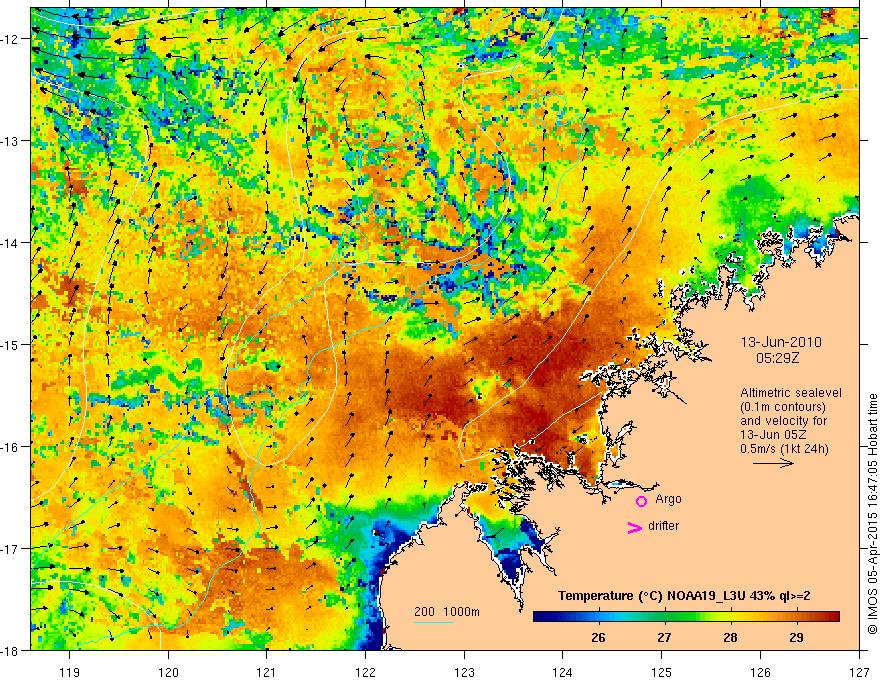Click the longitude 122 axis label
The width and height of the screenshot is (880, 680).
point(365,672)
